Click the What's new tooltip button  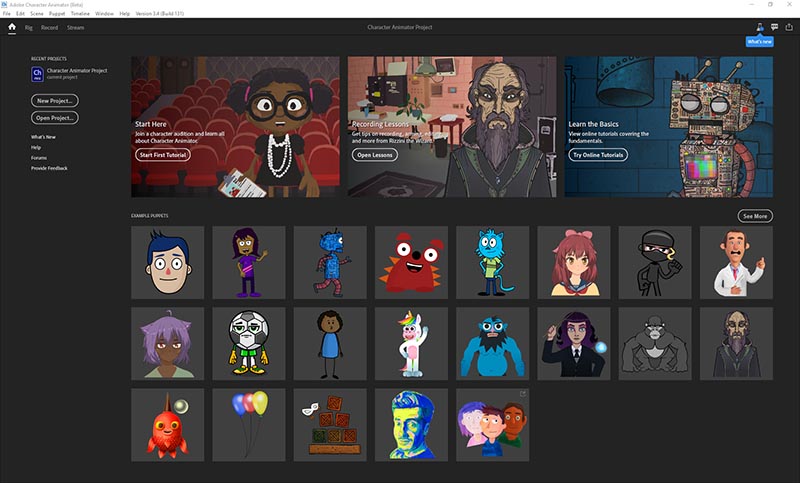pyautogui.click(x=760, y=41)
